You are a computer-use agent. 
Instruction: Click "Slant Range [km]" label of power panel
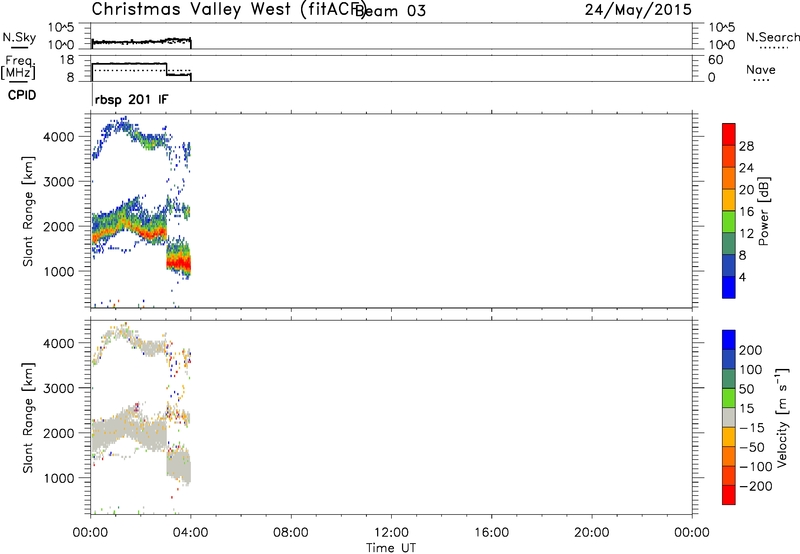(28, 211)
